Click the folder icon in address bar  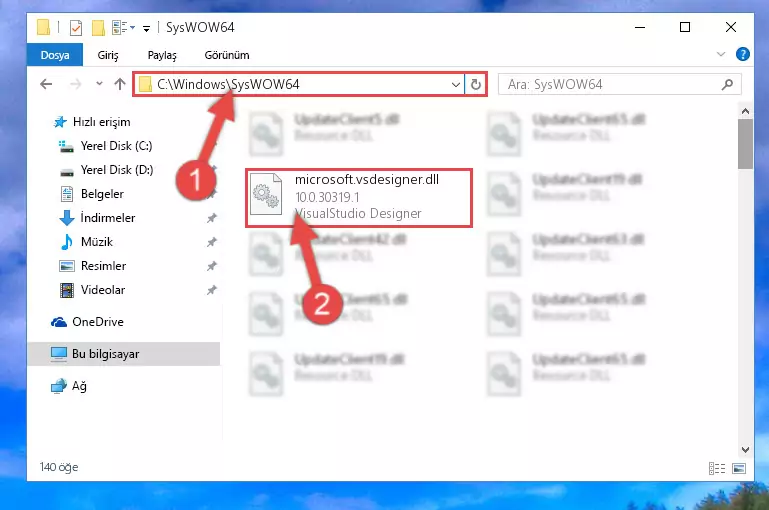145,84
